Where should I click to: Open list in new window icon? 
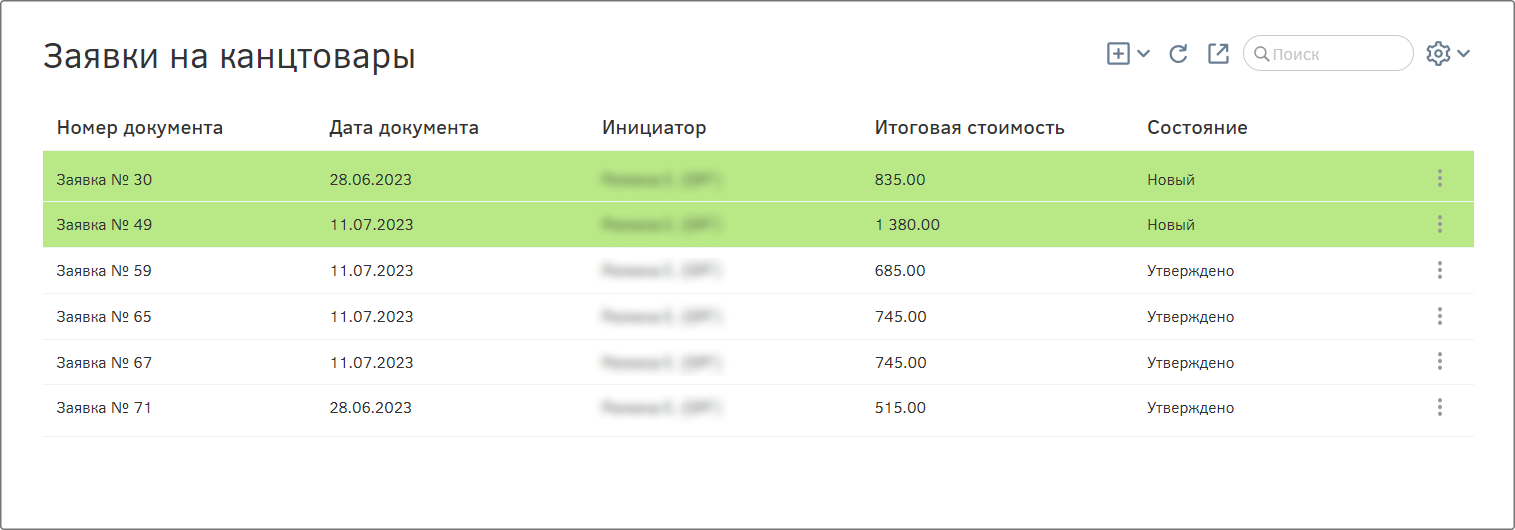pyautogui.click(x=1218, y=54)
